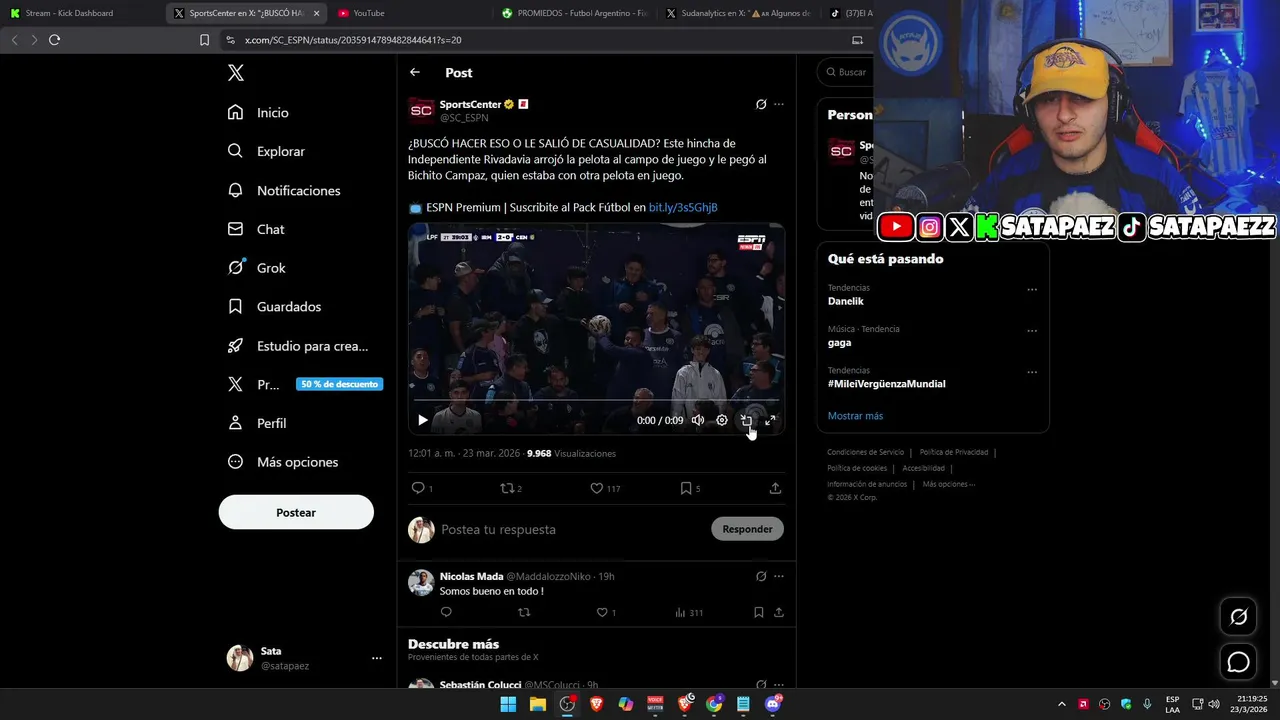Expand video to fullscreen

click(x=770, y=420)
